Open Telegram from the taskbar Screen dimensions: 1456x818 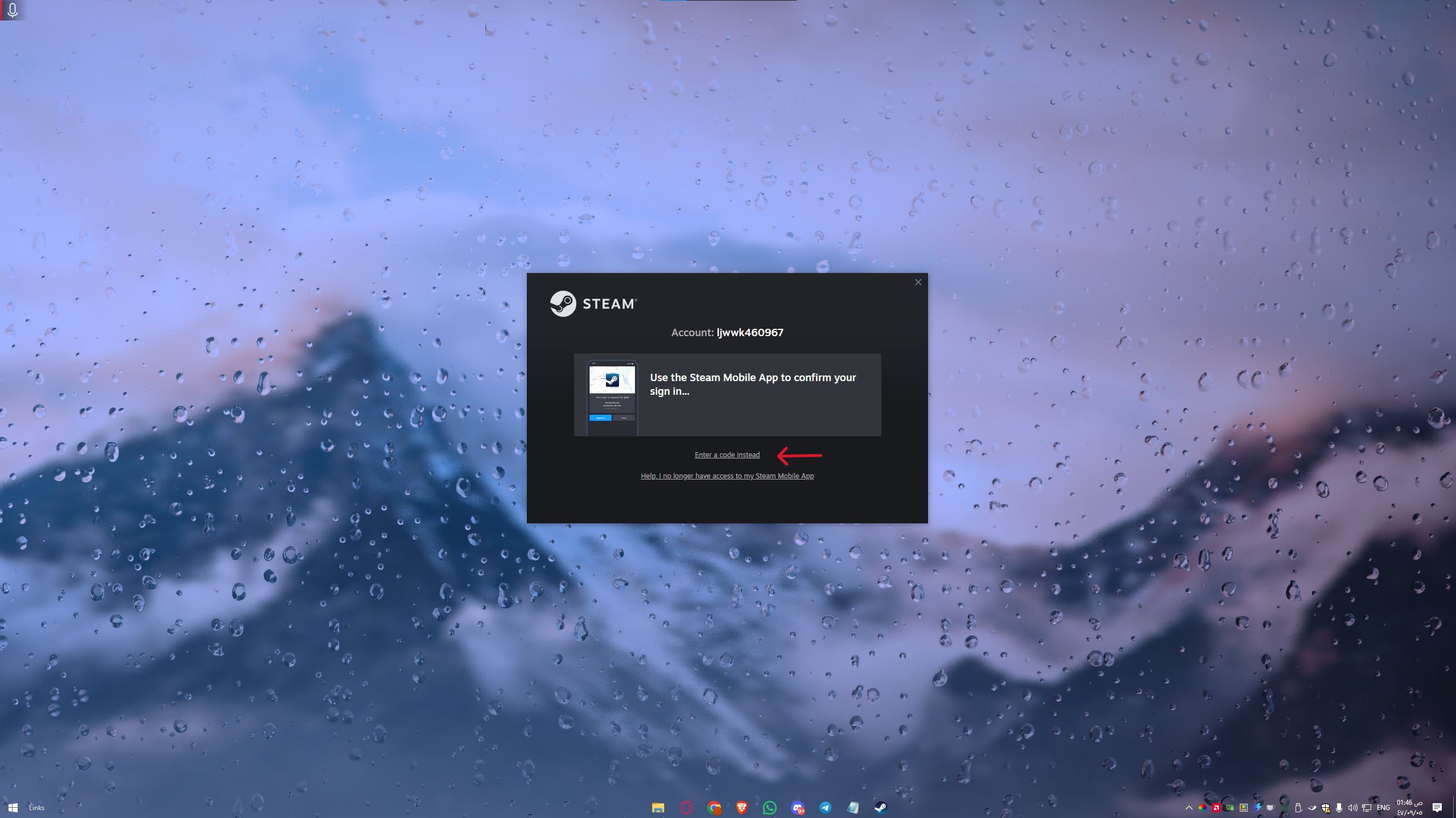(825, 807)
